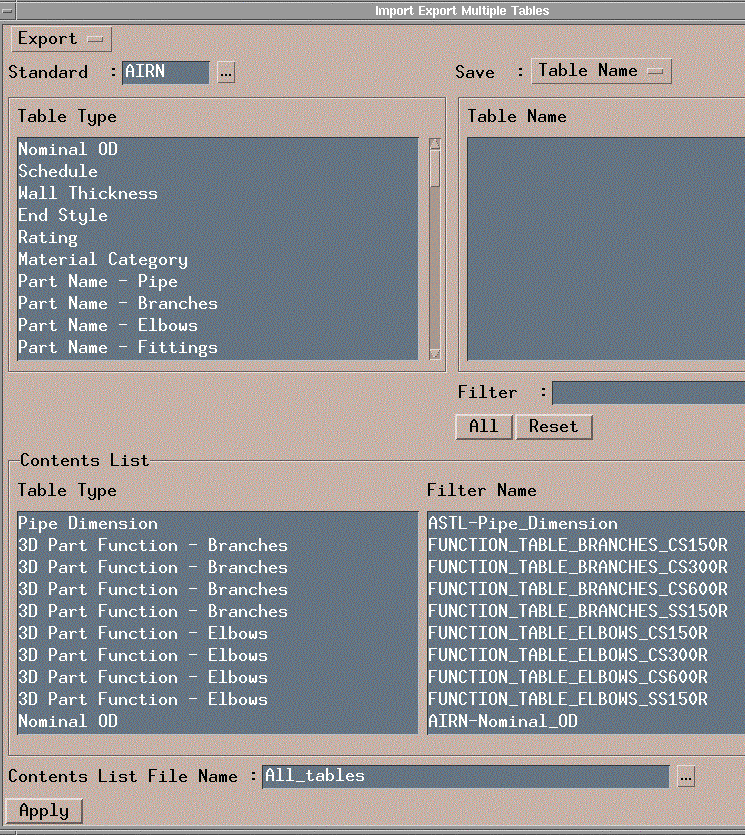Click scroll up arrow in Table Type list

click(x=435, y=144)
